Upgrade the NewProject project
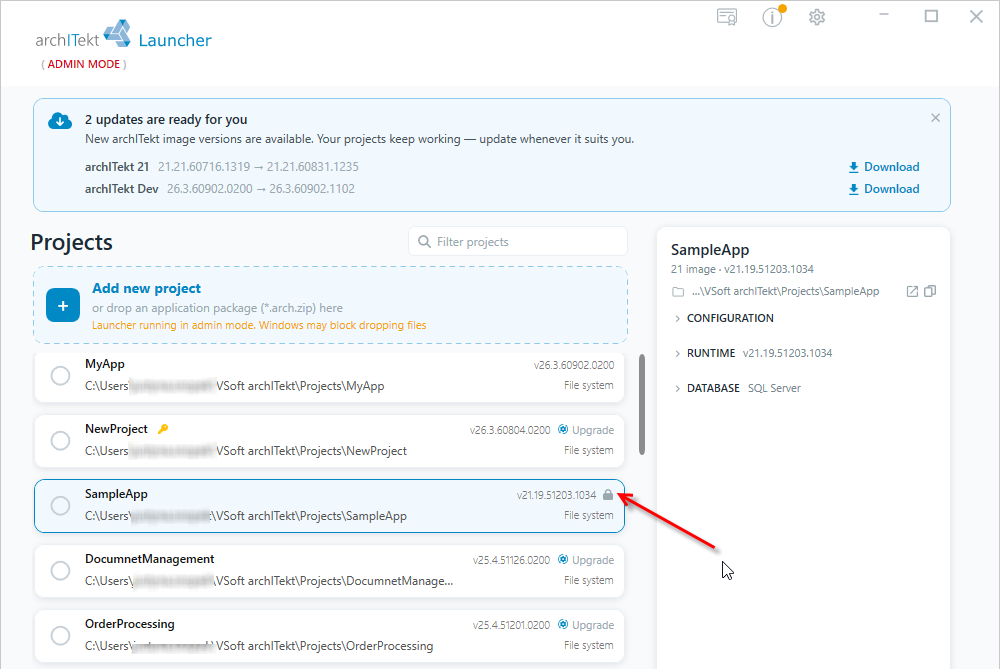1000x669 pixels. [586, 430]
